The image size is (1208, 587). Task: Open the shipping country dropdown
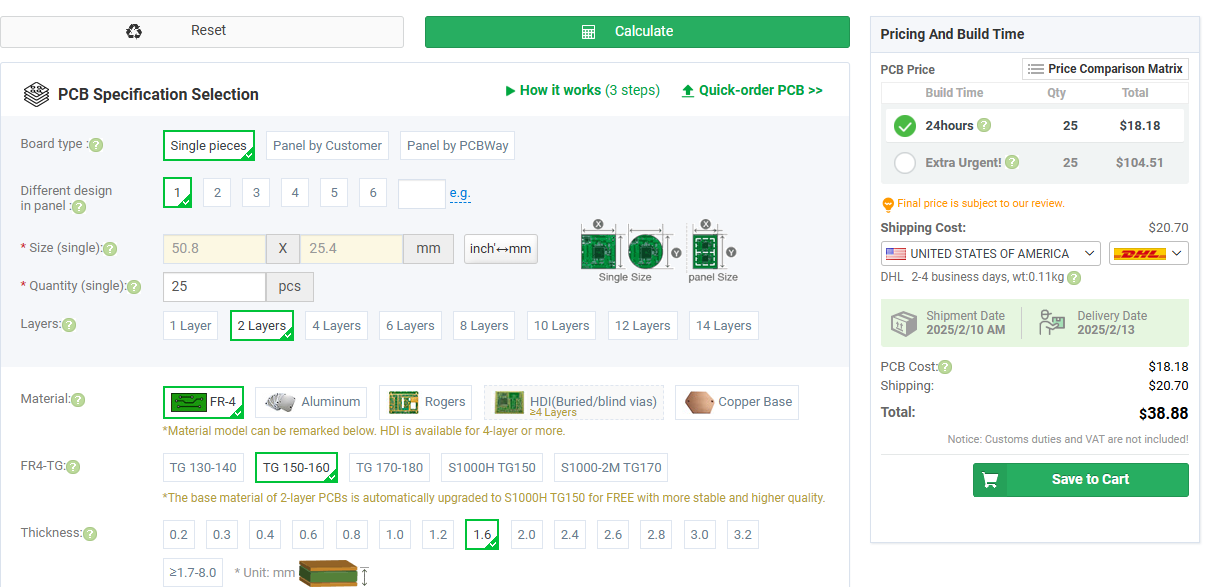(990, 254)
